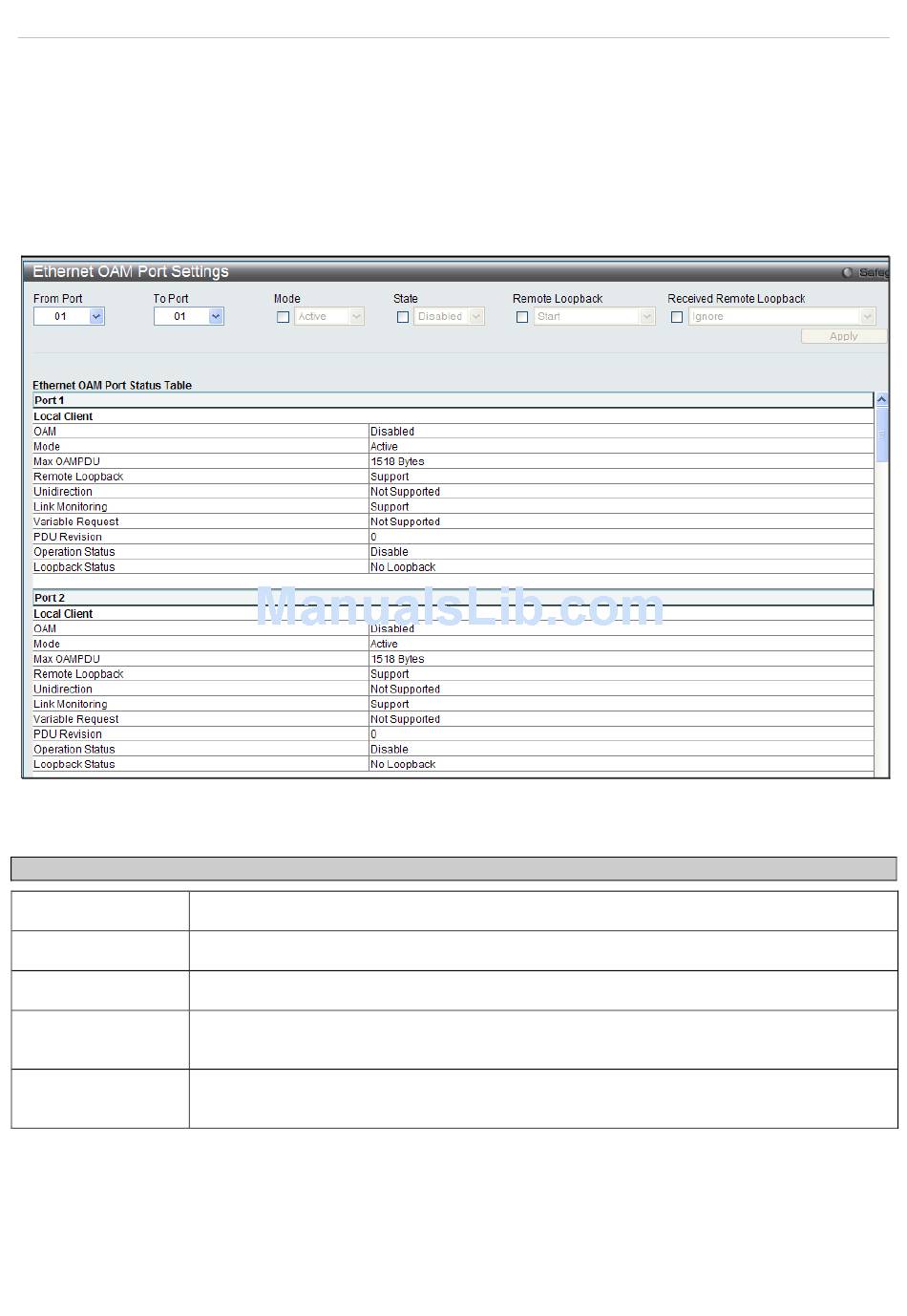907x1316 pixels.
Task: Click Port 2 Max OAMPDU label
Action: 67,660
